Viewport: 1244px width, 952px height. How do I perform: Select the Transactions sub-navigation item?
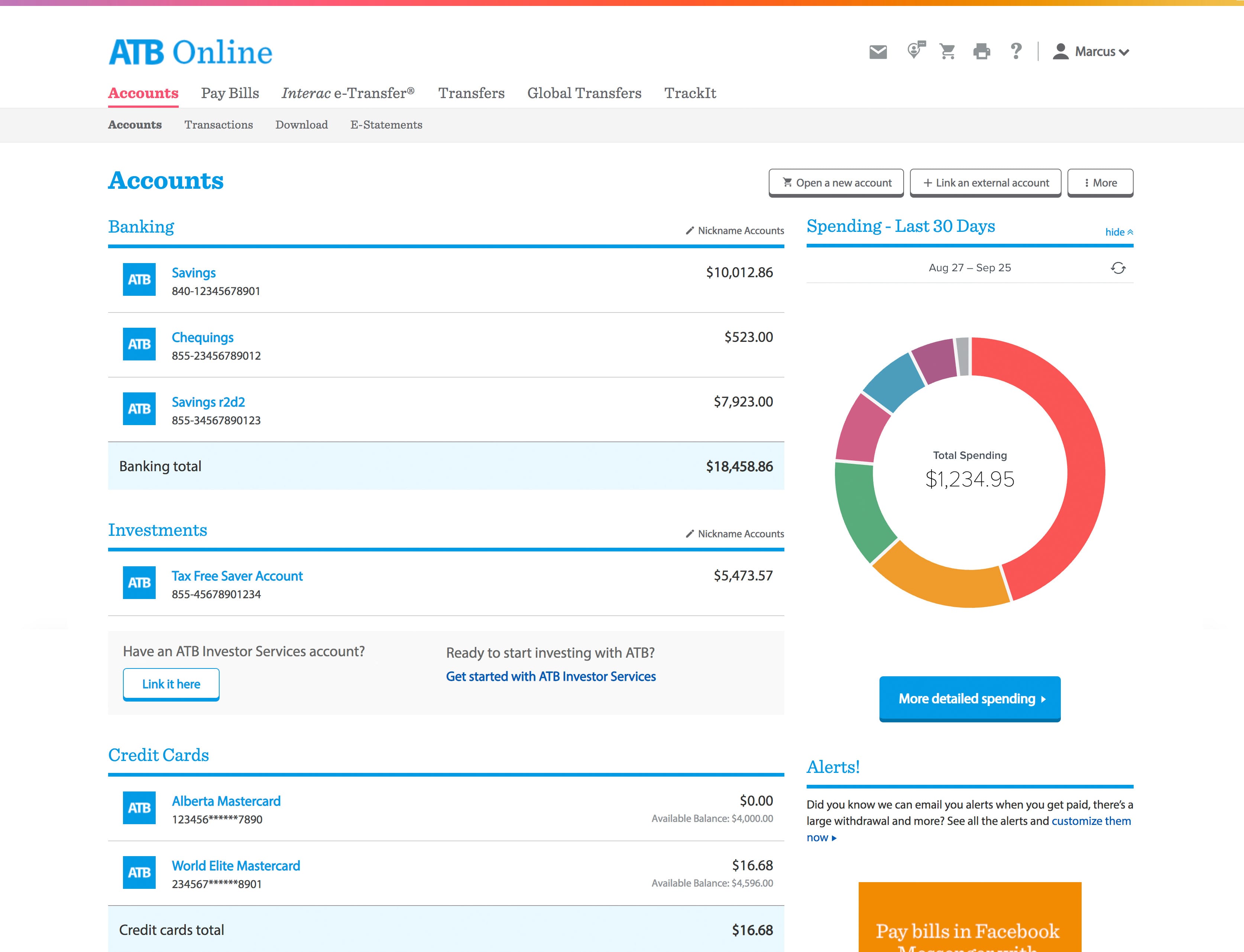218,125
